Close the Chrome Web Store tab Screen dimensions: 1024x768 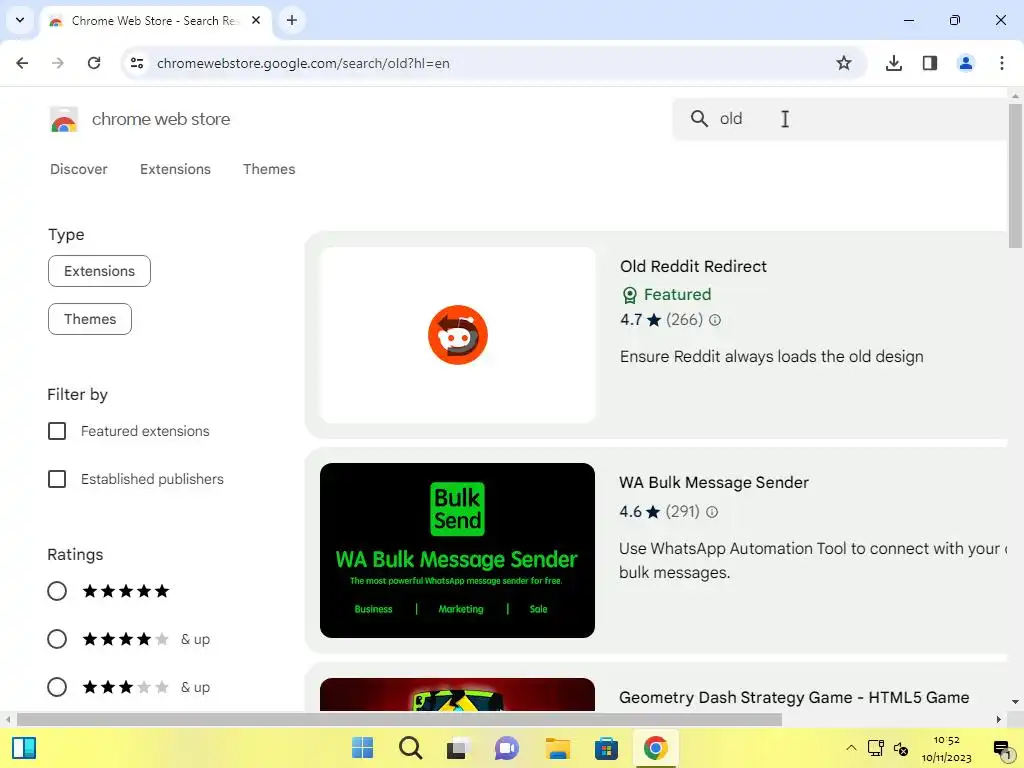pos(256,20)
